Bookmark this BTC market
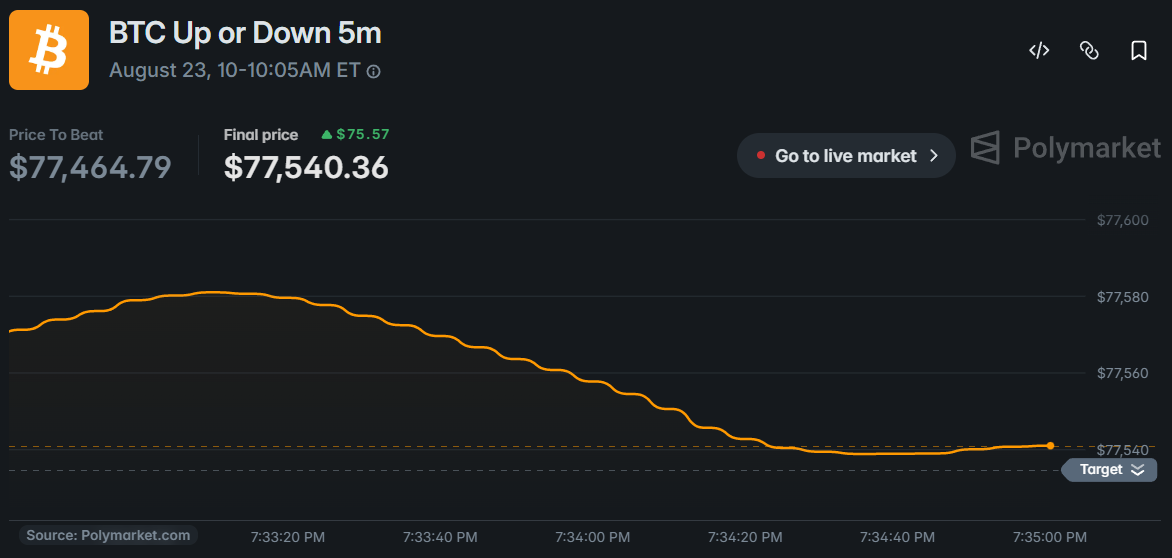This screenshot has height=558, width=1172. 1138,51
